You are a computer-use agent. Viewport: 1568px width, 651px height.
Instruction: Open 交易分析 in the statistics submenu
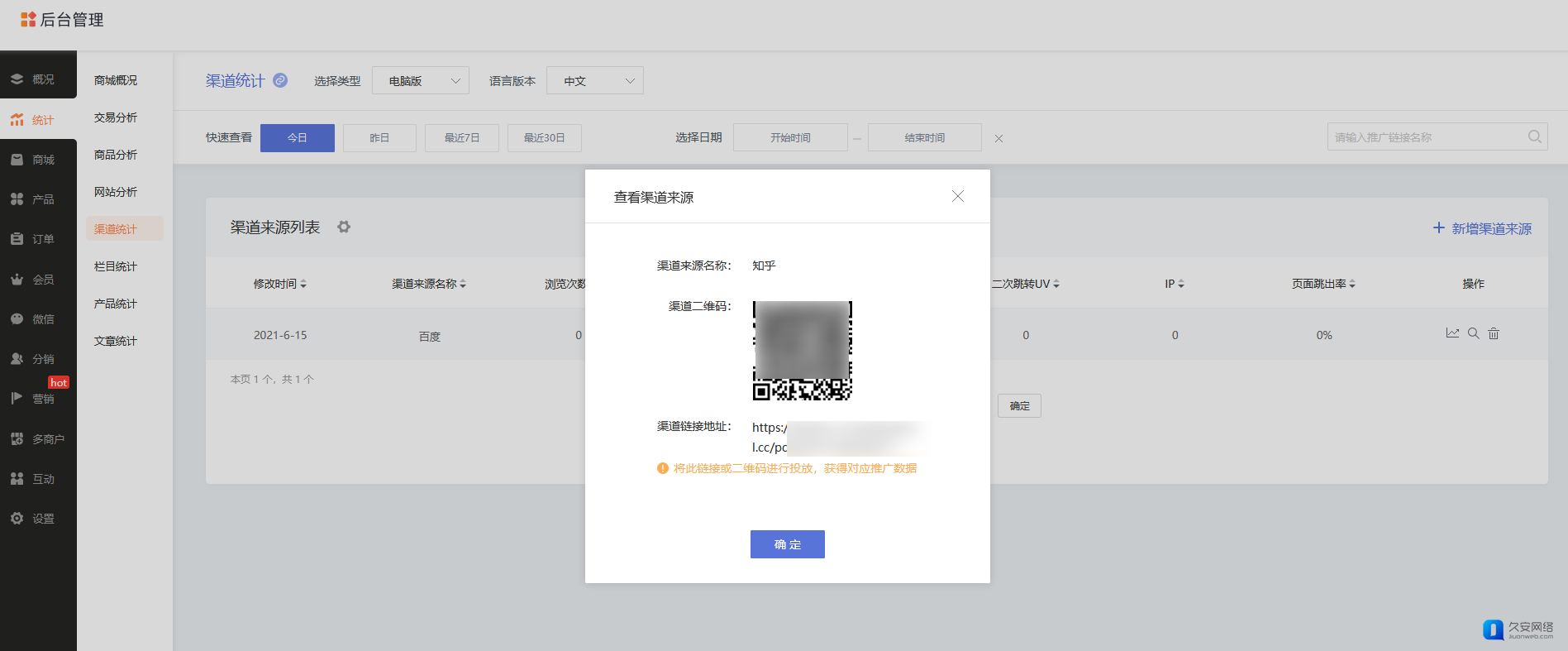(x=116, y=117)
